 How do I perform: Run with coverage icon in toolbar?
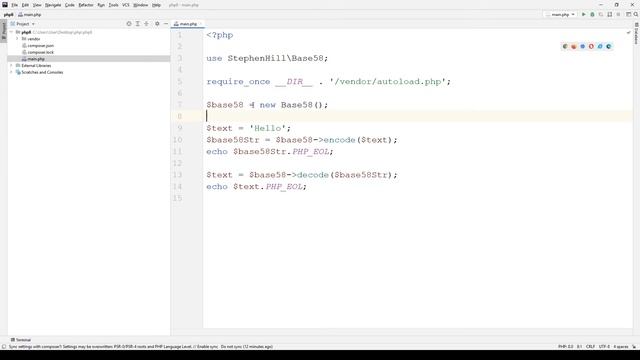[x=601, y=14]
